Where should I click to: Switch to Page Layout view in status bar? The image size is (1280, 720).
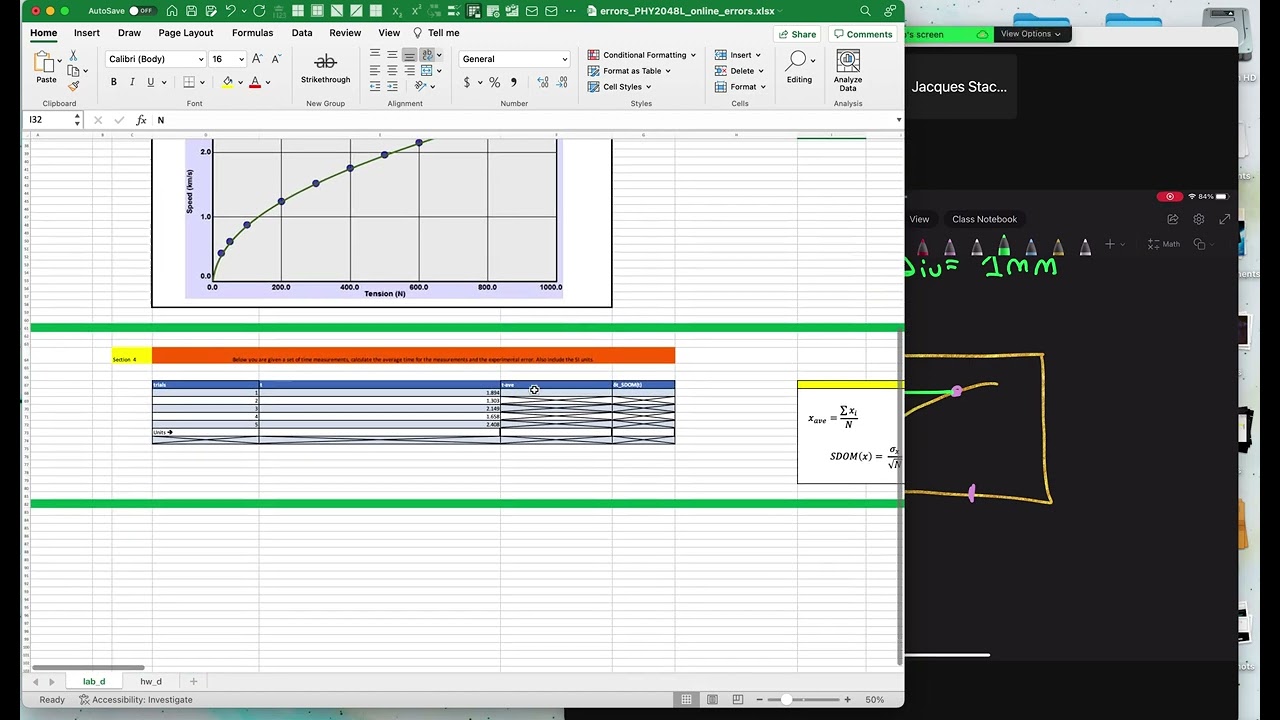(712, 699)
